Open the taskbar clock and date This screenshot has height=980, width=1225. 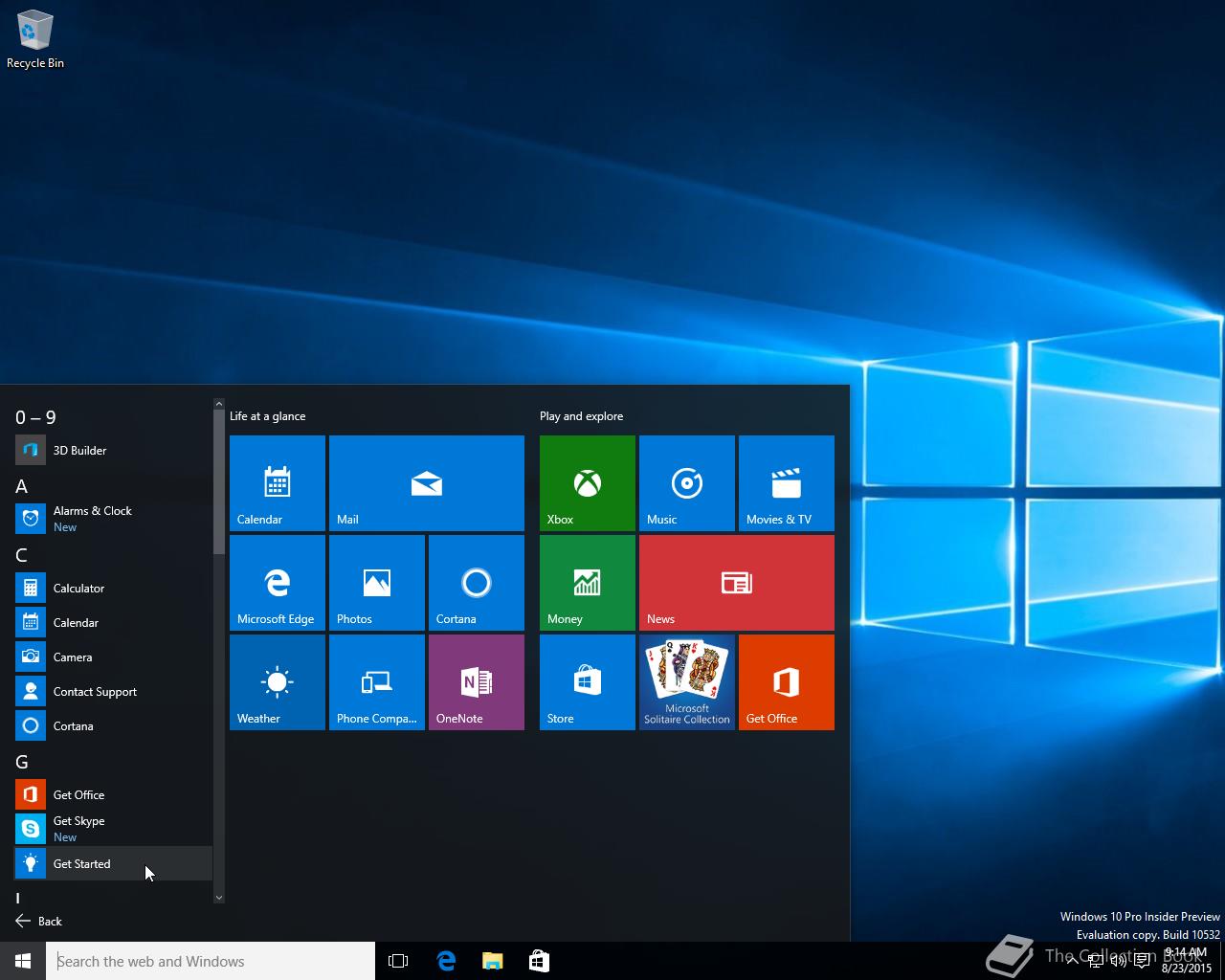(1187, 961)
